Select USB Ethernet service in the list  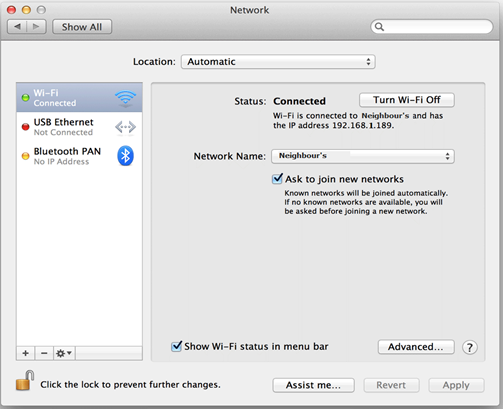(79, 127)
